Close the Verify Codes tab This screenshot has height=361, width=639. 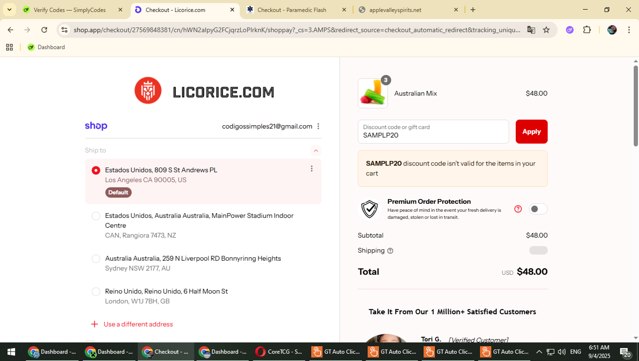[120, 10]
